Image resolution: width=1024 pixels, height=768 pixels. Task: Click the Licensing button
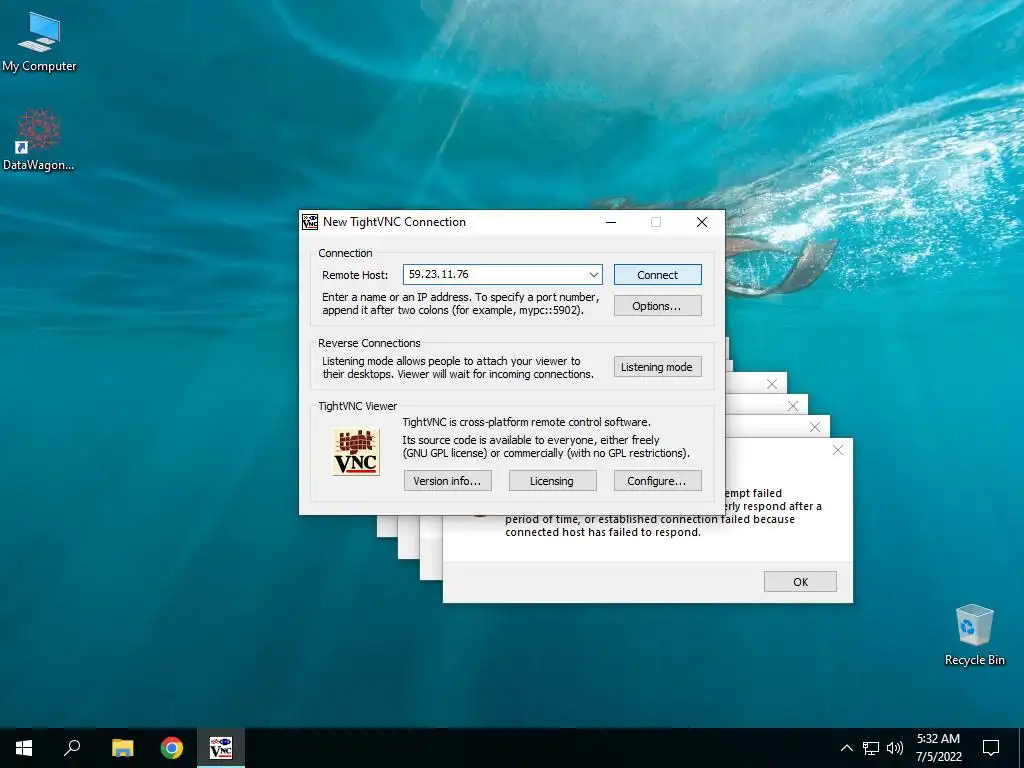coord(552,481)
